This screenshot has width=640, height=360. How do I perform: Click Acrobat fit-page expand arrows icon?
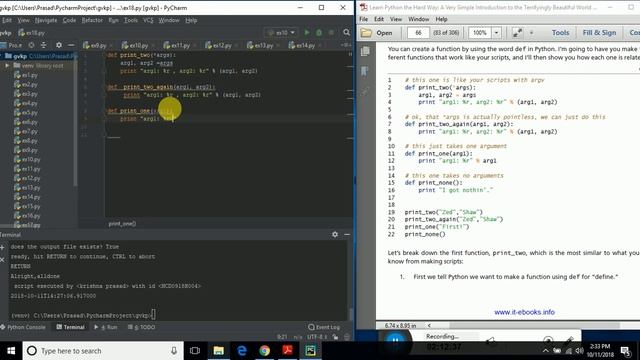517,33
